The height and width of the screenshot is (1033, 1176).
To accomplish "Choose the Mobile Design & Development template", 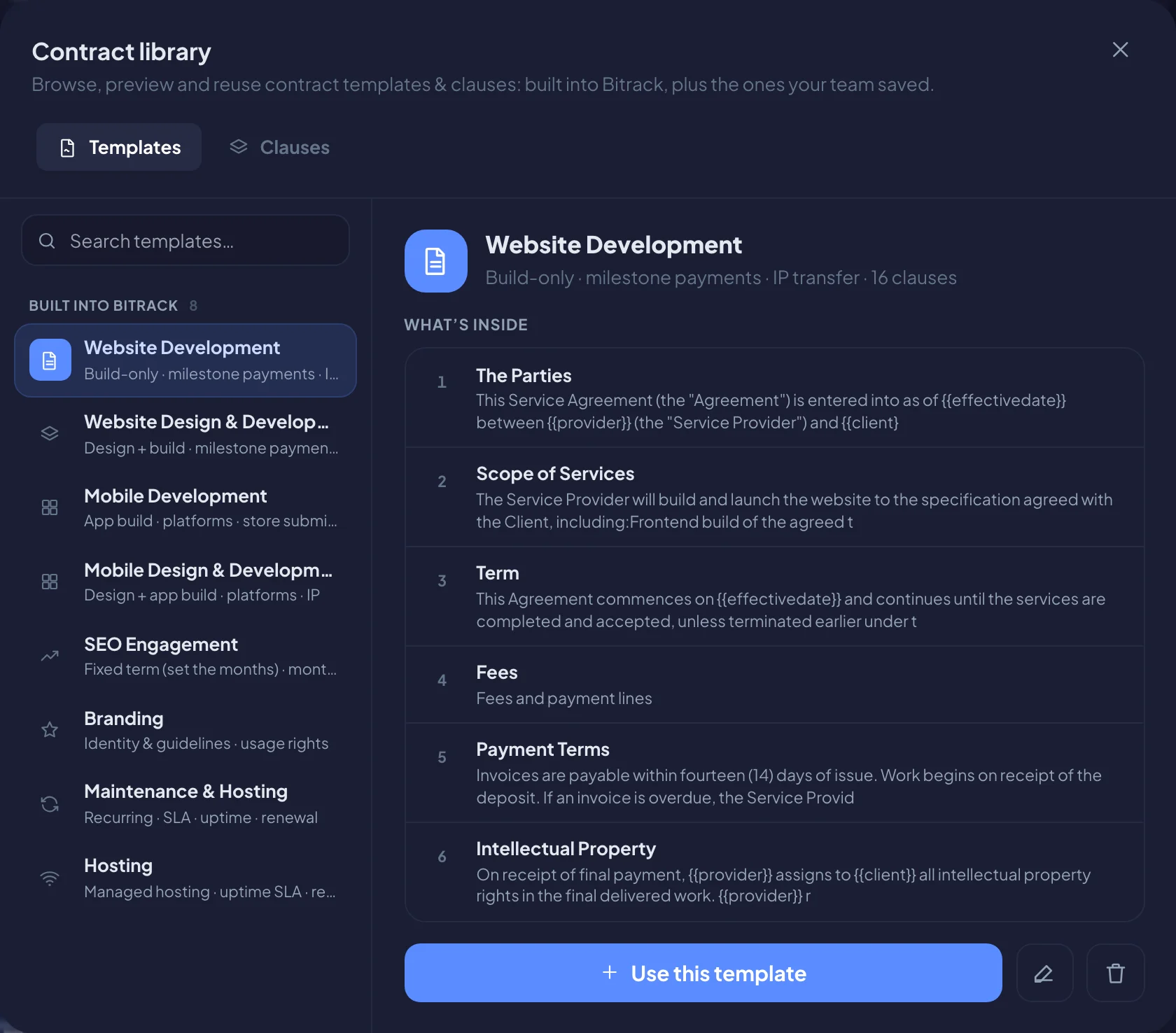I will (x=185, y=582).
